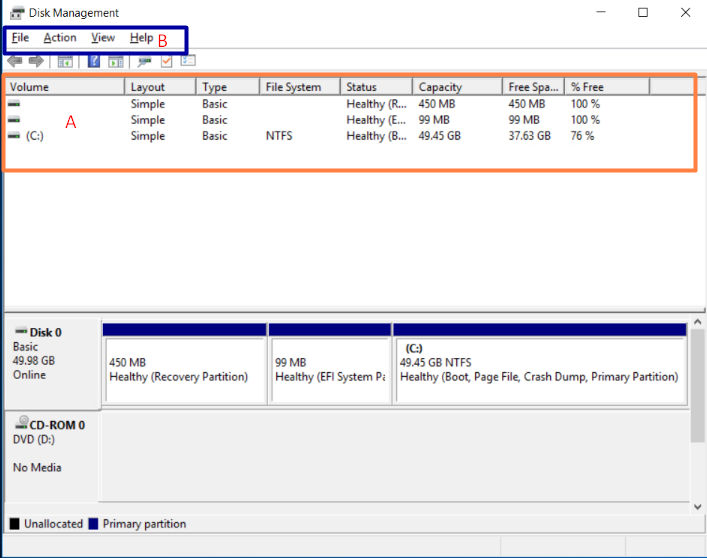
Task: Open the blue Help question-mark icon
Action: pos(94,61)
